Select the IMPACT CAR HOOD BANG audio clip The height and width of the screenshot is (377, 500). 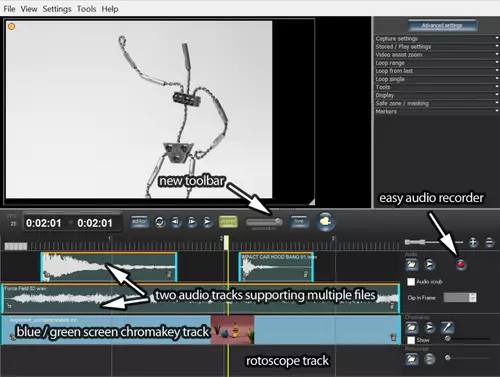[x=276, y=267]
